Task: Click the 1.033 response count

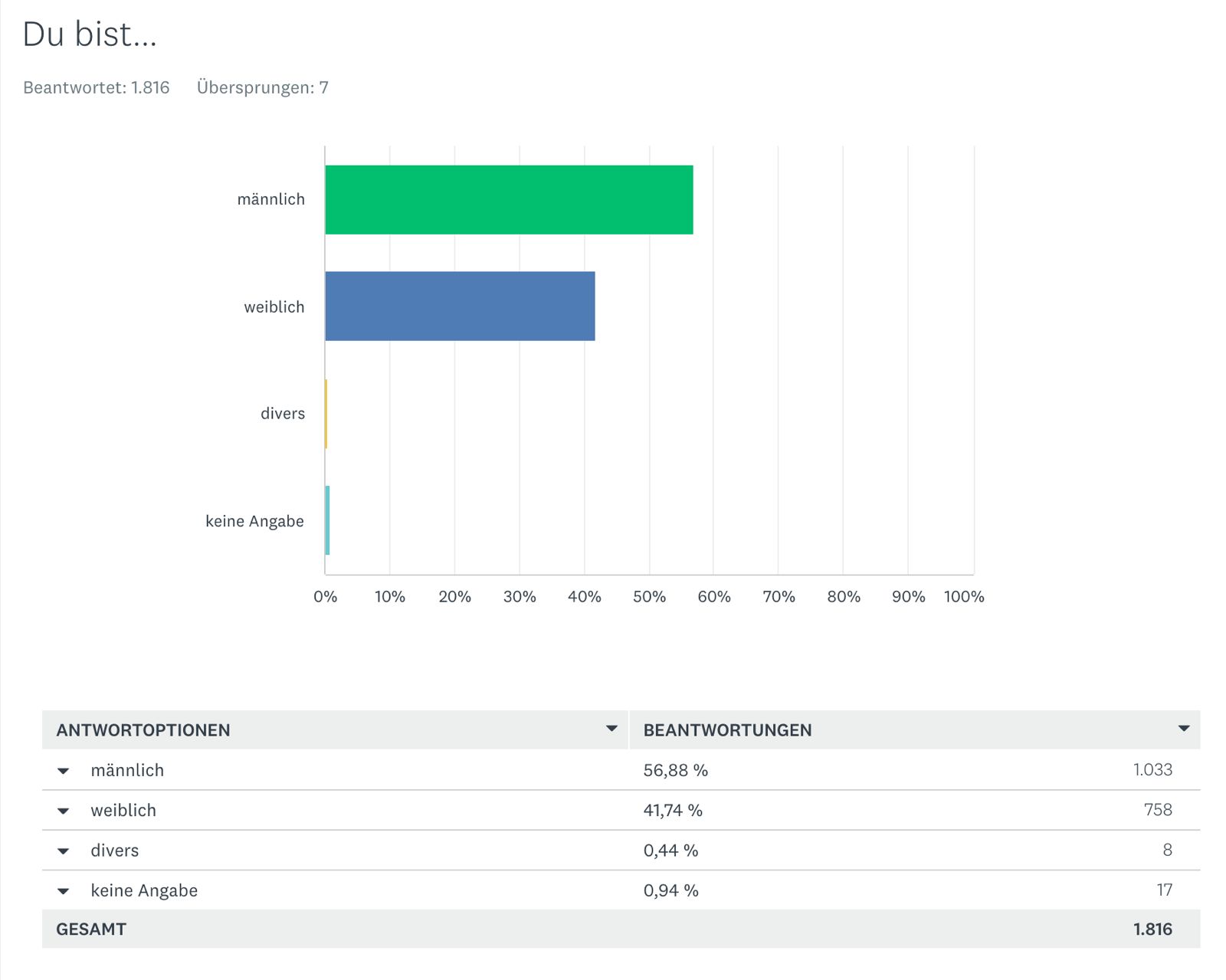Action: click(1152, 769)
